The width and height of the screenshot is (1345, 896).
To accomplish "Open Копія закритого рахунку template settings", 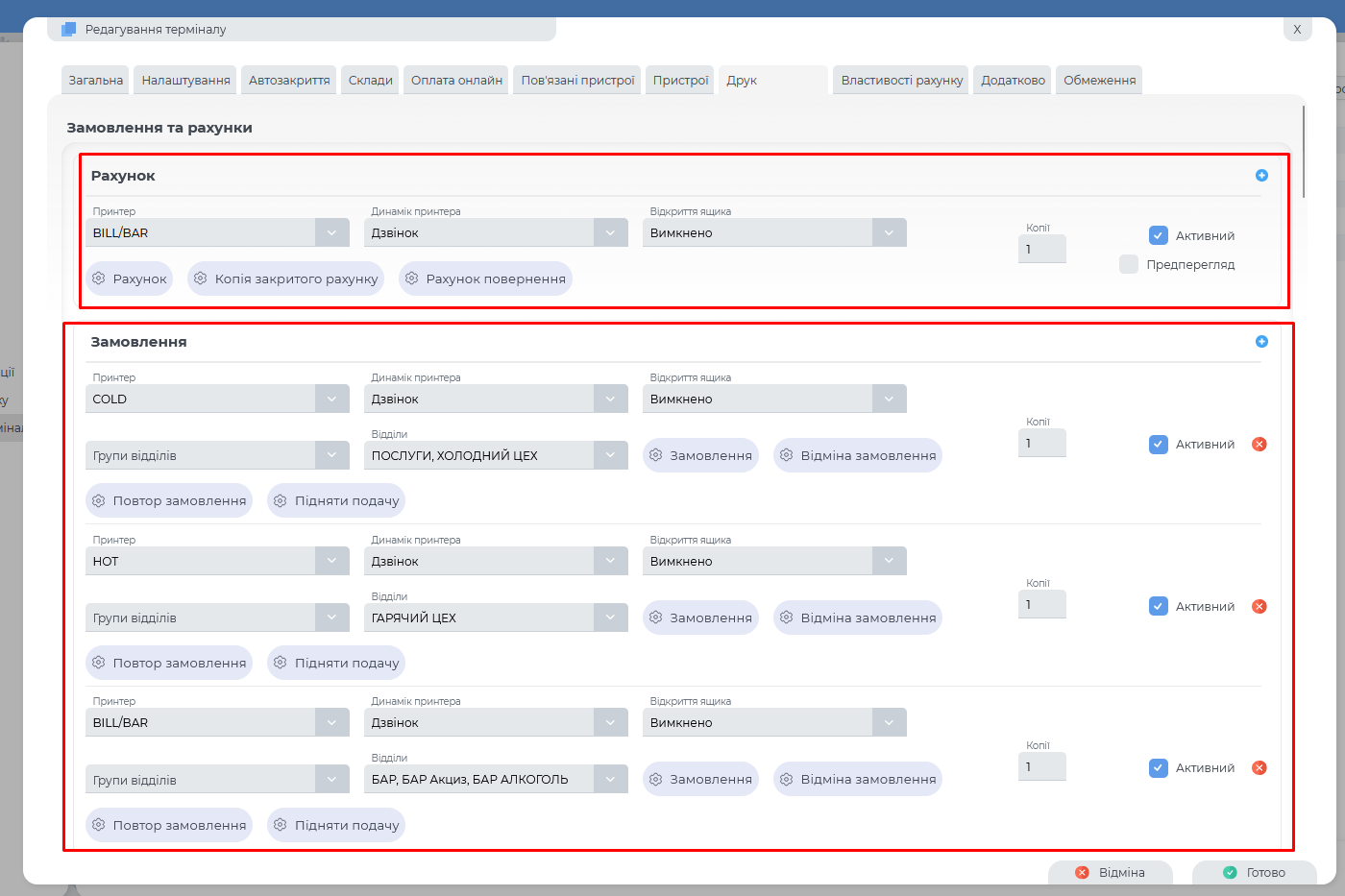I will (x=285, y=278).
